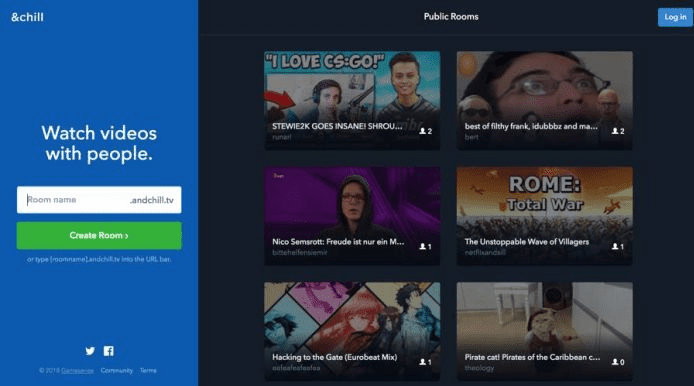Click viewer count icon on Unstoppable Wave room

615,247
